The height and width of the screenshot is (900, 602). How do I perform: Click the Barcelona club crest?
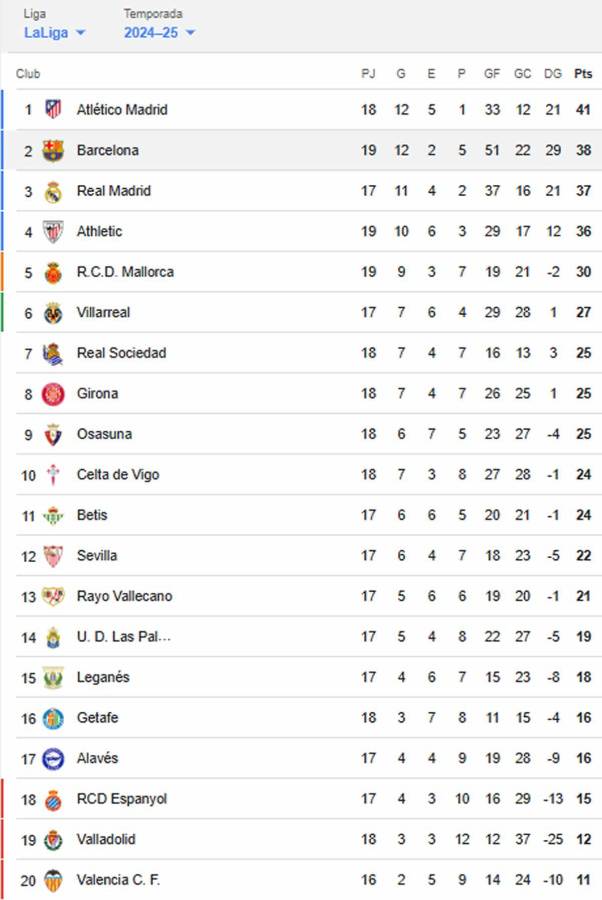point(55,150)
